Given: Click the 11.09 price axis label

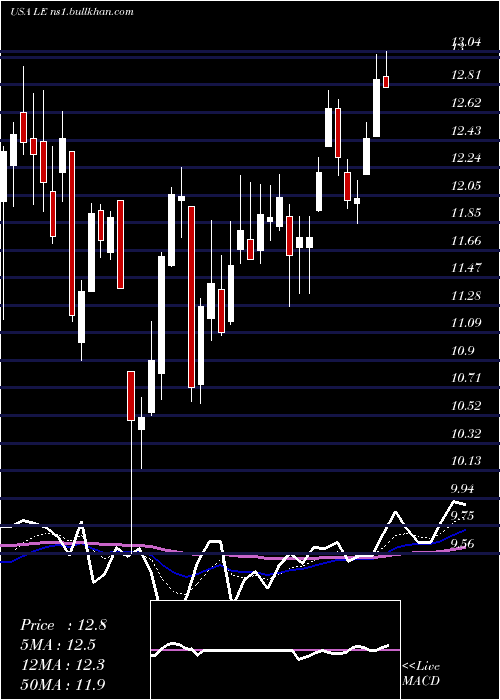Looking at the screenshot, I should (466, 323).
